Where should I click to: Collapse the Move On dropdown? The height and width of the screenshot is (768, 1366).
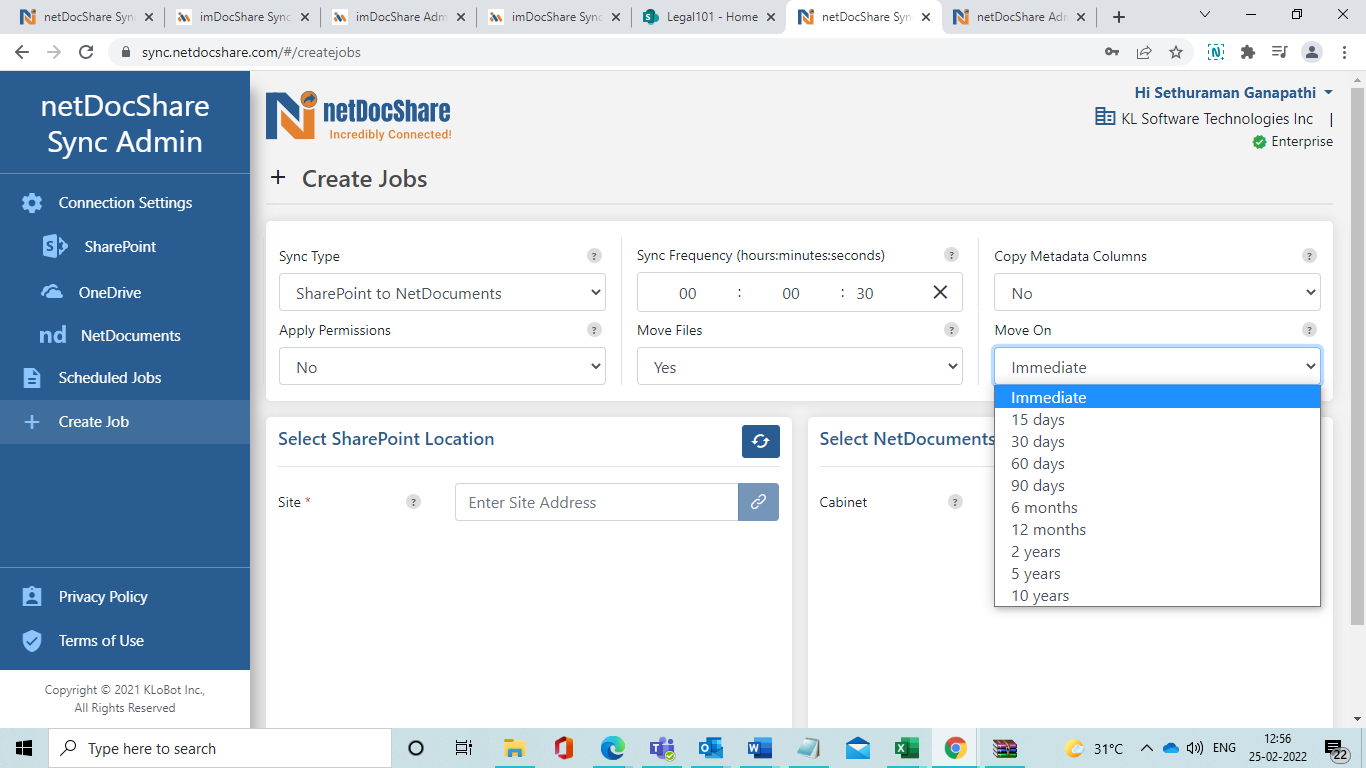[x=1157, y=367]
